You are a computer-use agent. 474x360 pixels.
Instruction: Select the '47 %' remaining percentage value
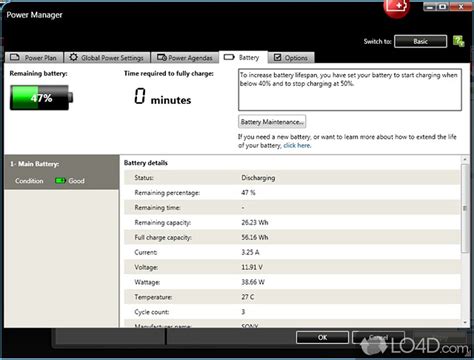pyautogui.click(x=248, y=193)
